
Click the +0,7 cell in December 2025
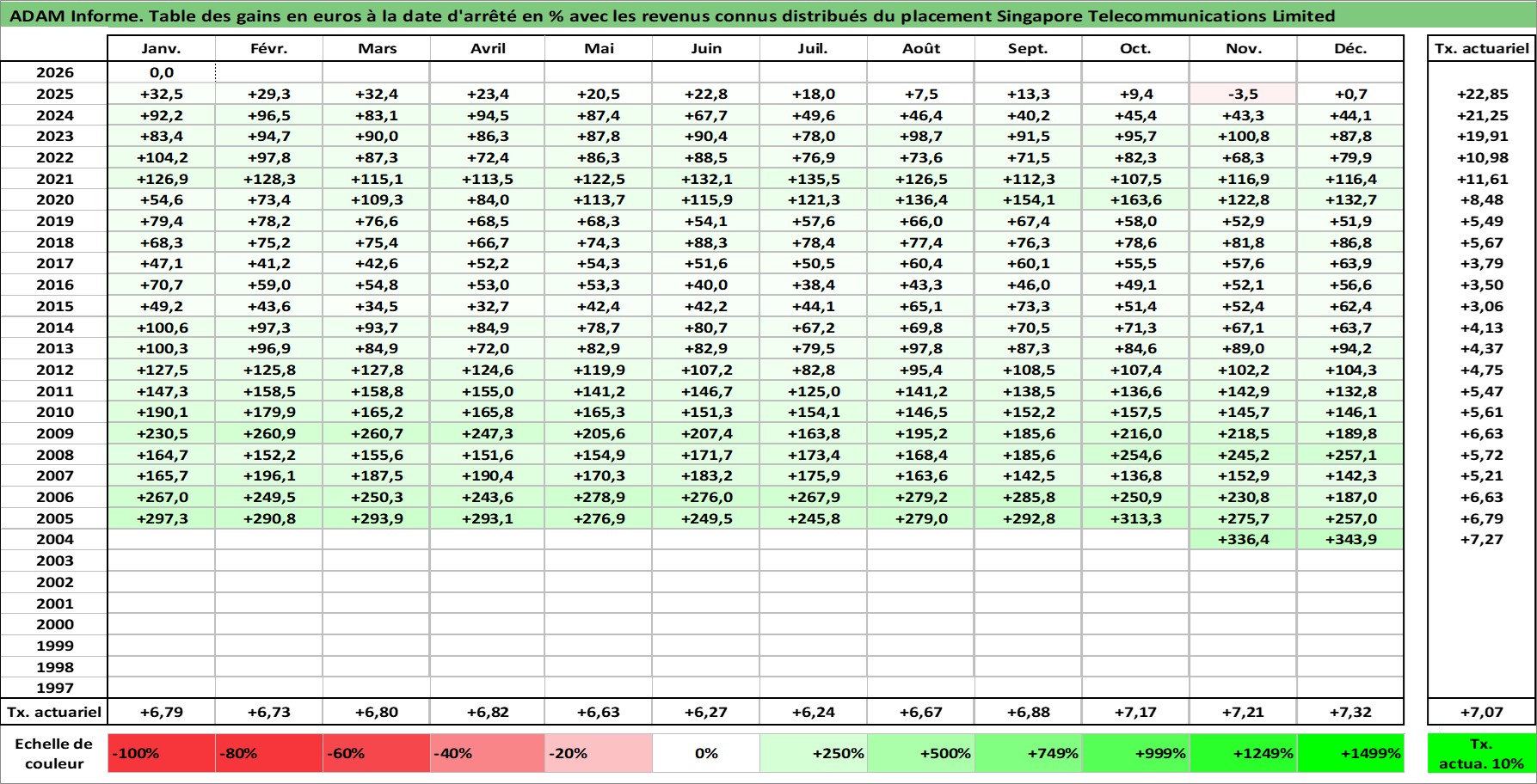[1350, 95]
